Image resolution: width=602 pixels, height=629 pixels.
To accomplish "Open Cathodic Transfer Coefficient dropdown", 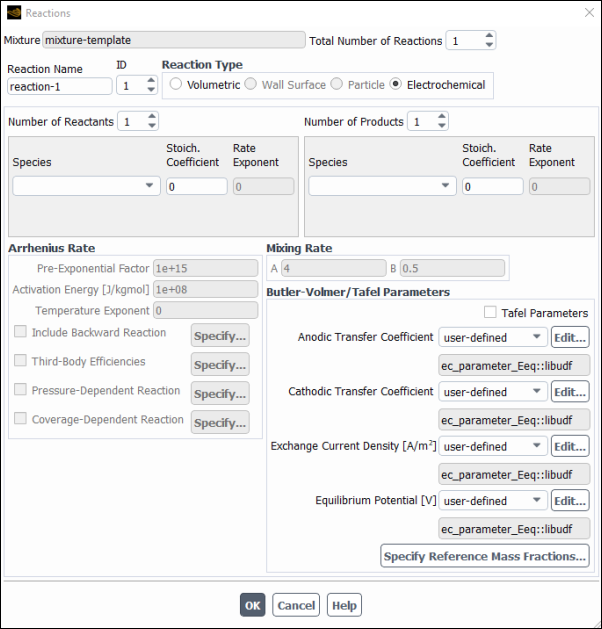I will (x=493, y=392).
